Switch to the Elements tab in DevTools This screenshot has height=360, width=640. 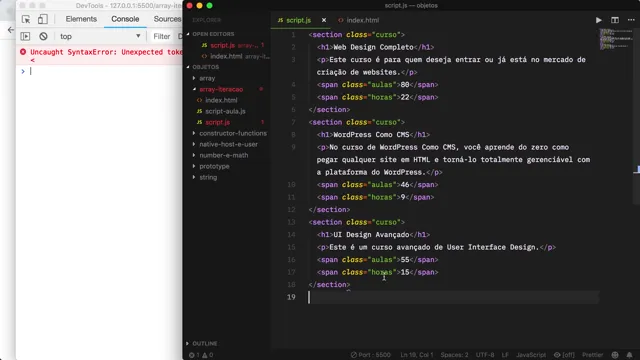(x=81, y=19)
